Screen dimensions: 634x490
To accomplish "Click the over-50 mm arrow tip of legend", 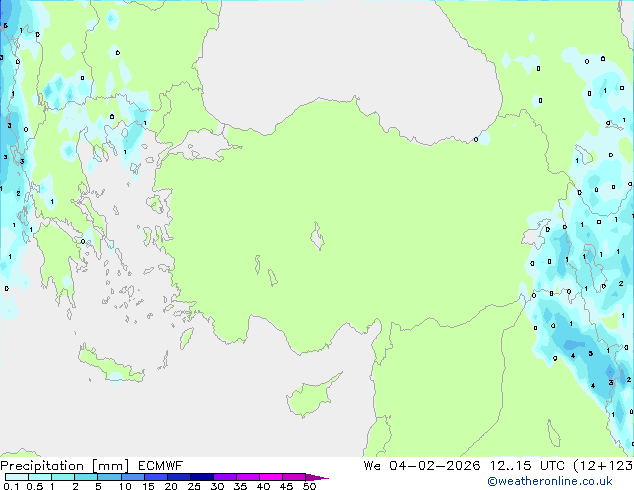I will coord(317,477).
